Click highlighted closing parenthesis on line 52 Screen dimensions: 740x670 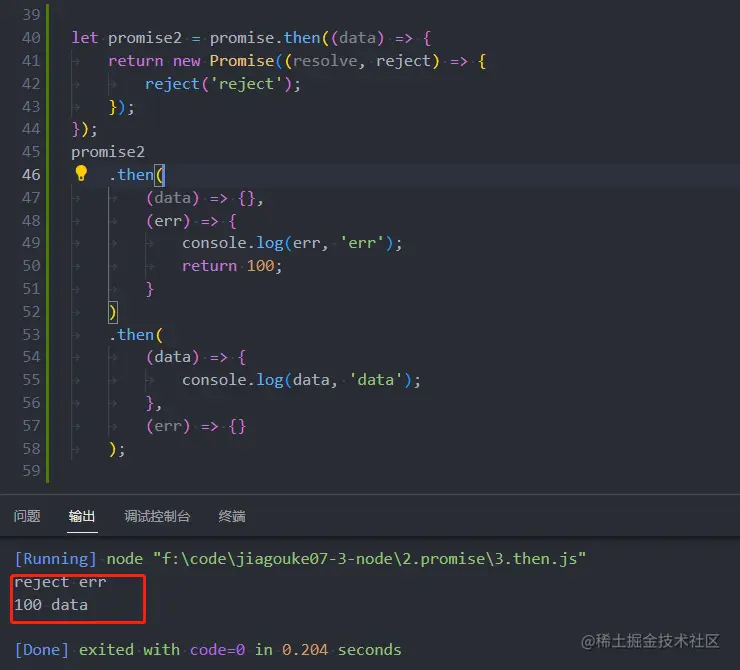pos(113,312)
